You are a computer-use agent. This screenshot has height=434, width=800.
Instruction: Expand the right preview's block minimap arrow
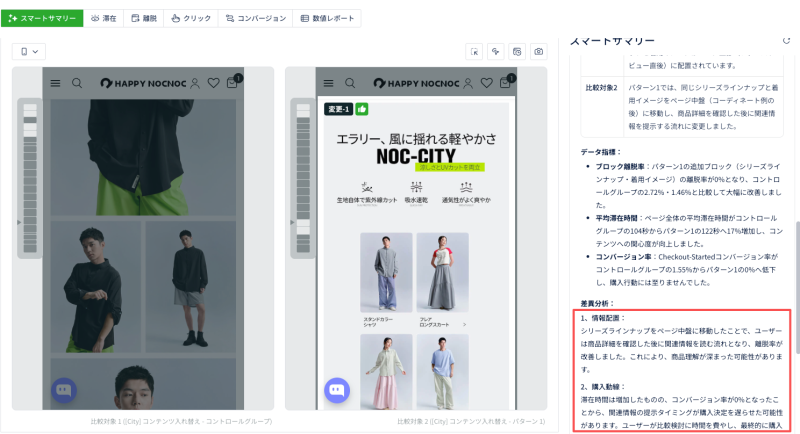[292, 222]
